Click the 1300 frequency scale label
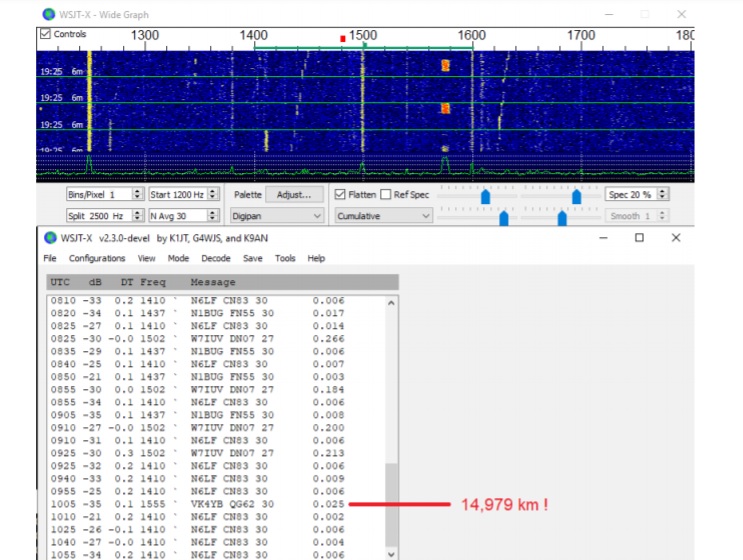Screen dimensions: 743x560 pos(145,35)
